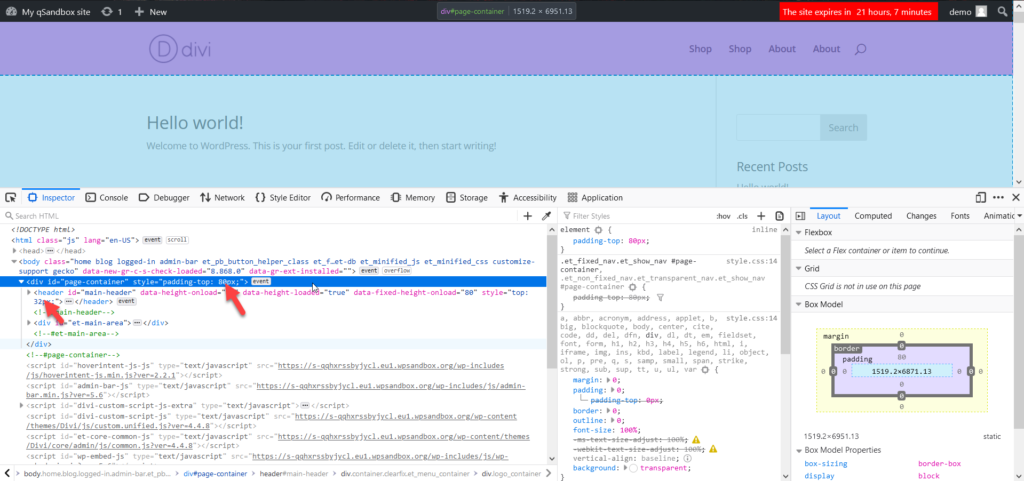
Task: Select header#main-header in the breadcrumb bar
Action: coord(294,474)
